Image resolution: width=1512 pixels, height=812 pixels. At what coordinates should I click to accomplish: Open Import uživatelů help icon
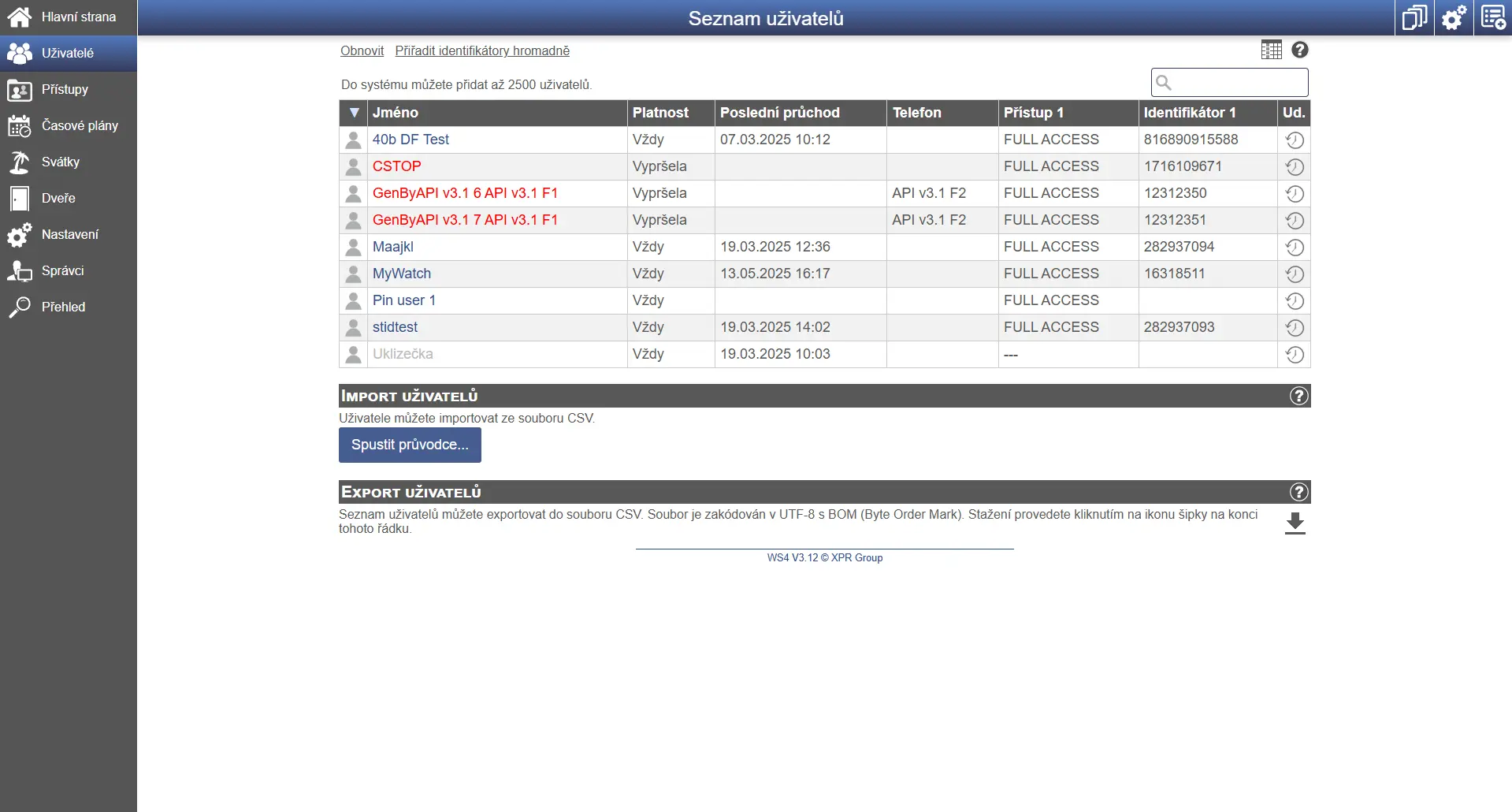1298,396
